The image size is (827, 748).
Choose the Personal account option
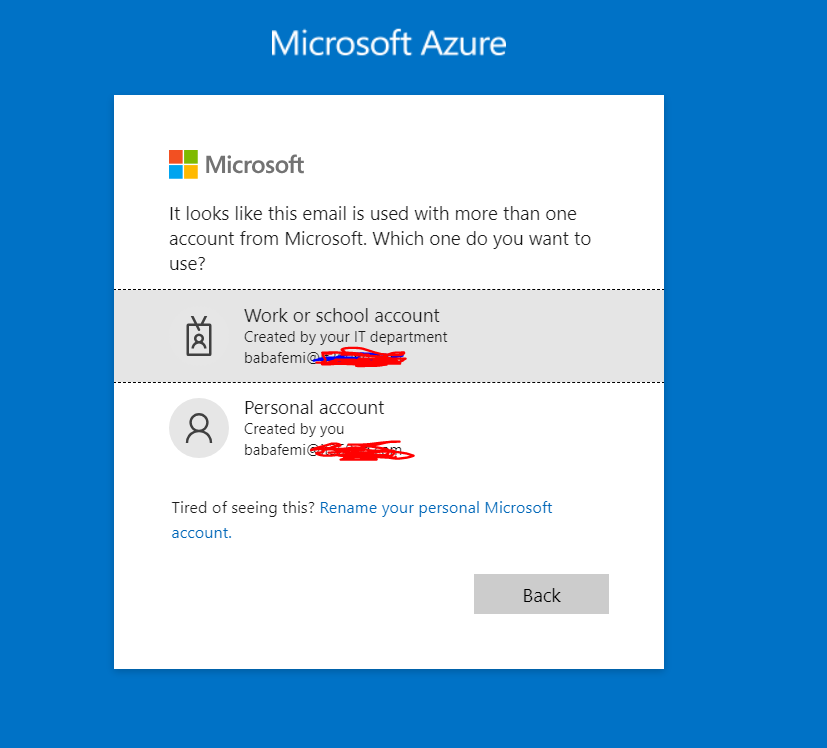tap(389, 428)
